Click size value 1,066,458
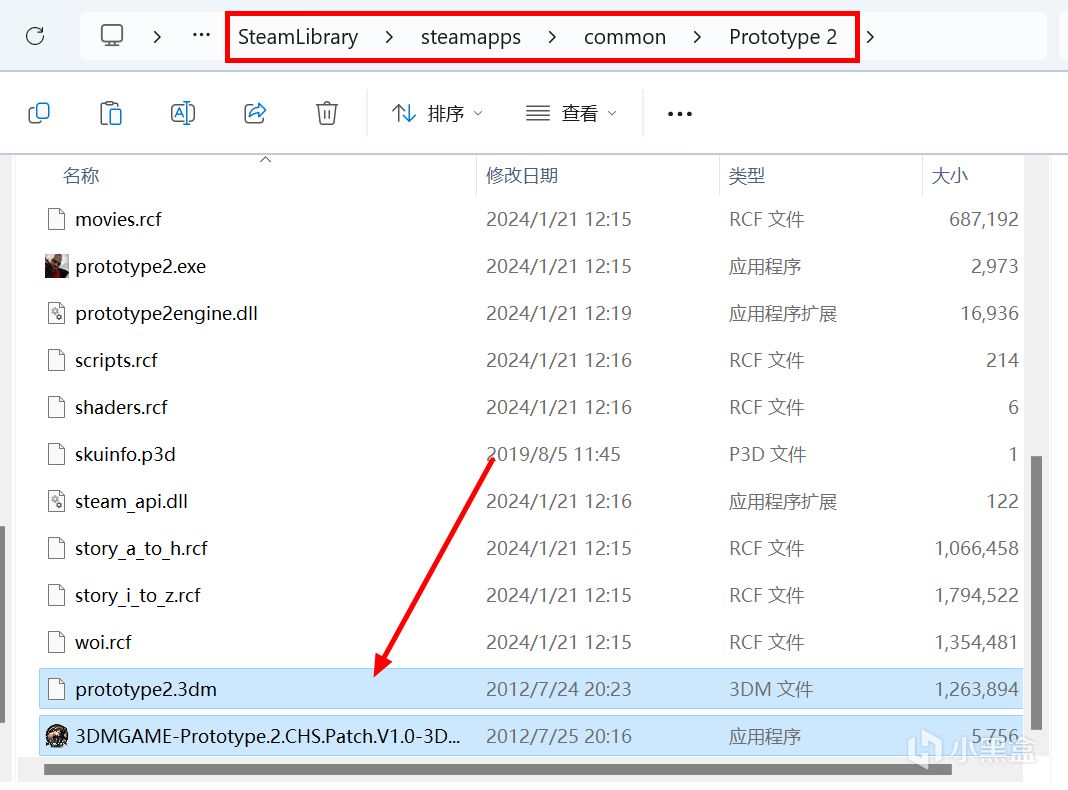The height and width of the screenshot is (790, 1068). point(977,548)
